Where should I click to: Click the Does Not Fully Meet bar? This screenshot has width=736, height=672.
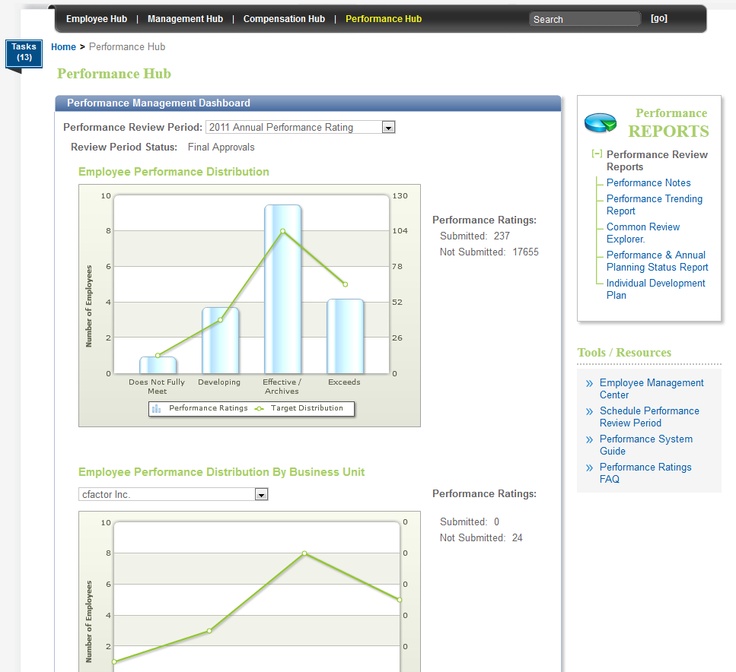point(158,365)
